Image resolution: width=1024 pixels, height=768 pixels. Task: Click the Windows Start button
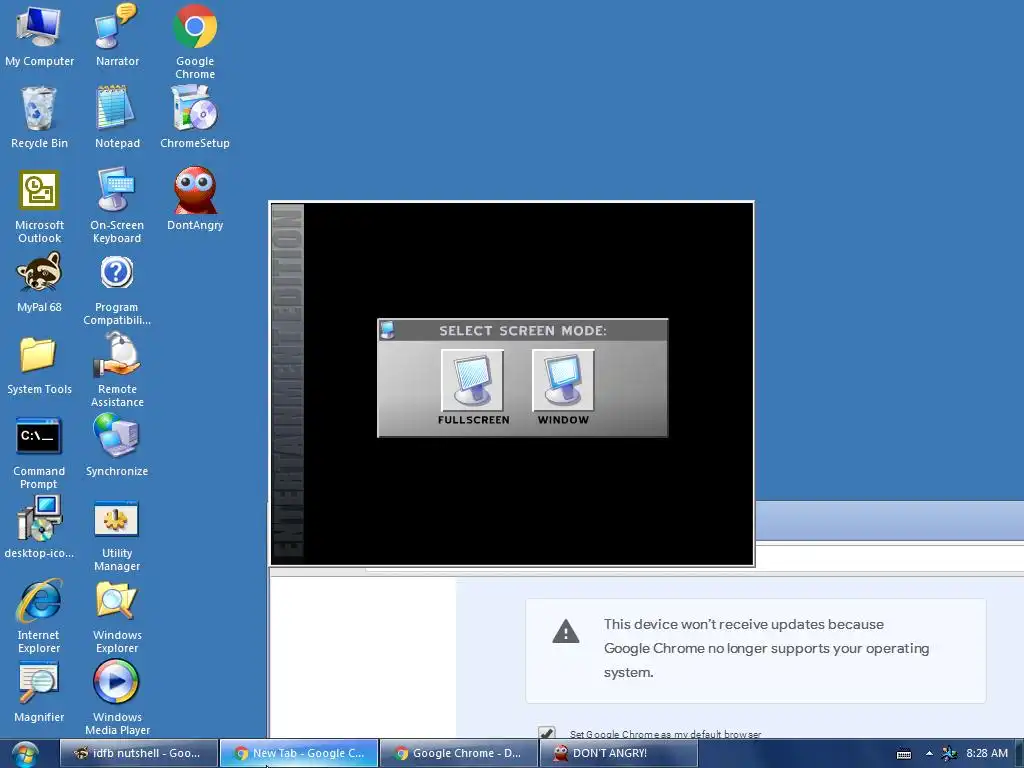(x=24, y=754)
